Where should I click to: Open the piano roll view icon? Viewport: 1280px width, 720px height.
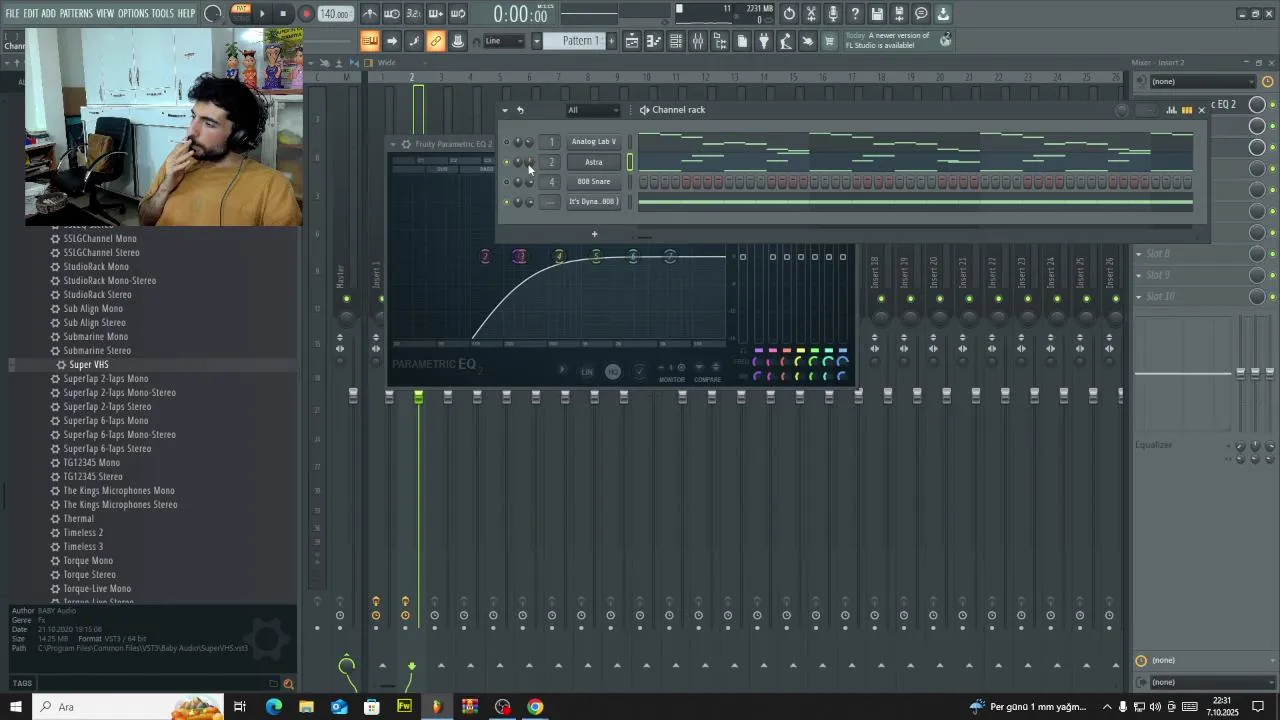654,41
